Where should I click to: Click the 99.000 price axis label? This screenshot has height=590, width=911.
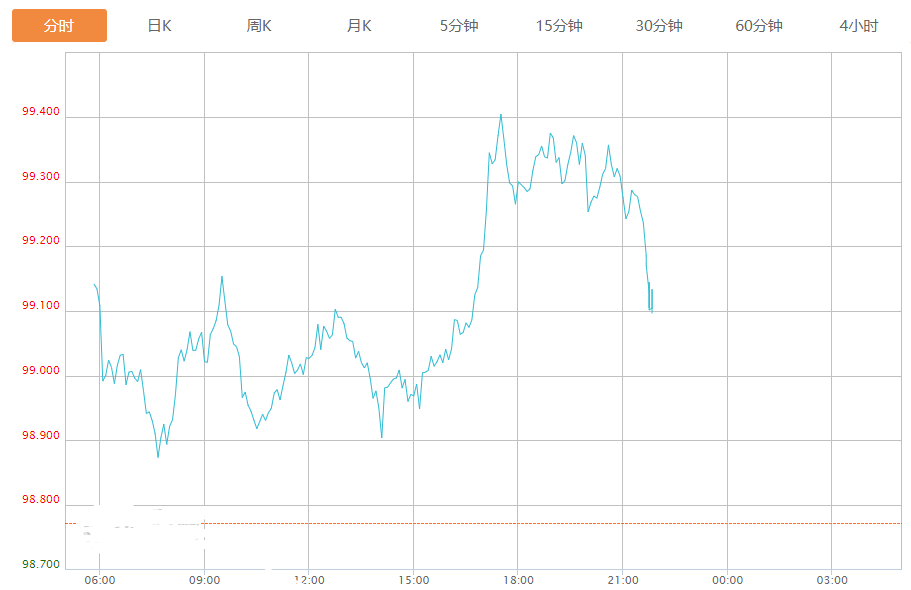(40, 371)
